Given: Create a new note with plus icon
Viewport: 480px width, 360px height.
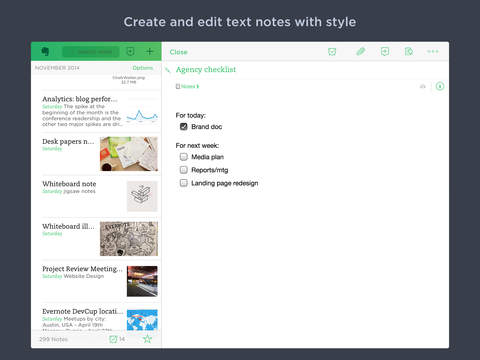Looking at the screenshot, I should pyautogui.click(x=150, y=51).
